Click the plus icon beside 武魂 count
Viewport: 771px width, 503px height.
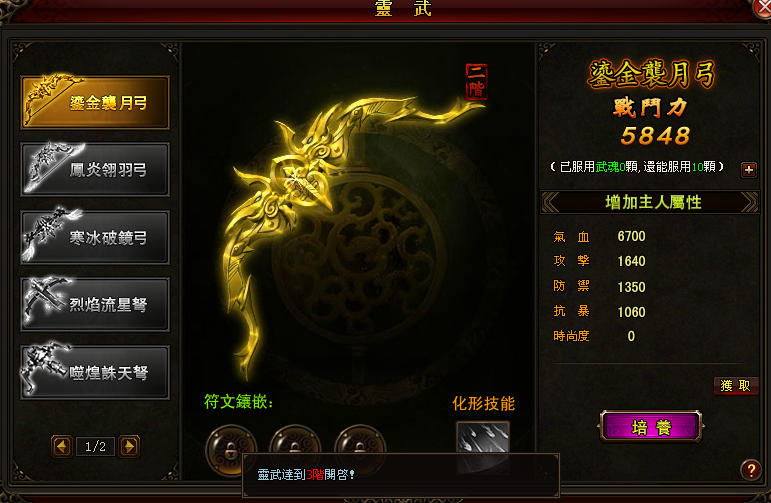(x=749, y=170)
